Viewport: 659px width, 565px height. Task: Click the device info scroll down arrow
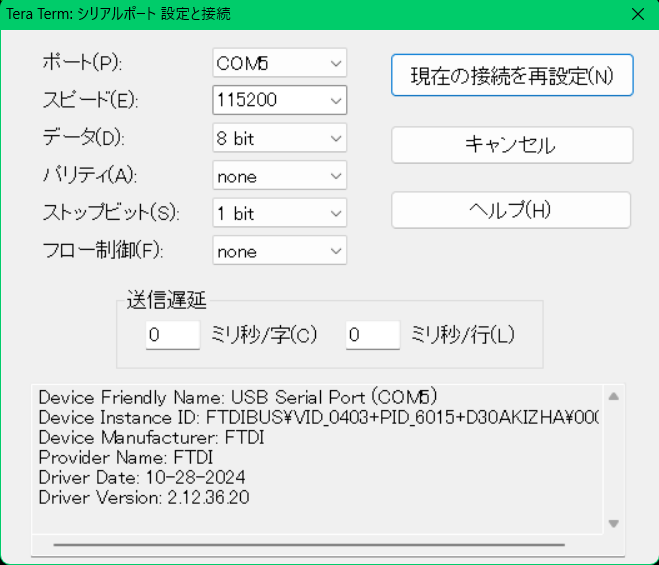click(614, 523)
